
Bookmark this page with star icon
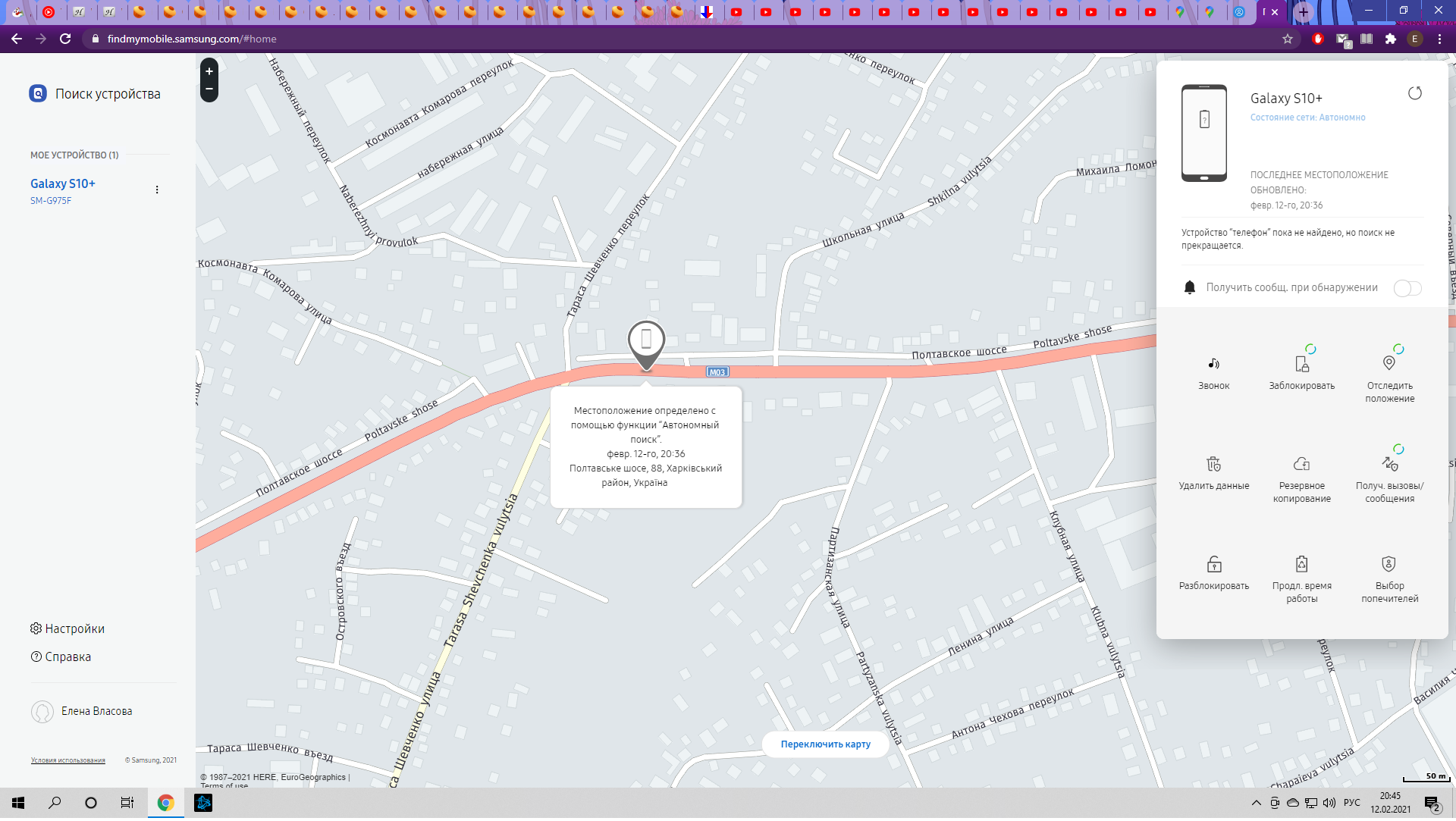(x=1288, y=39)
